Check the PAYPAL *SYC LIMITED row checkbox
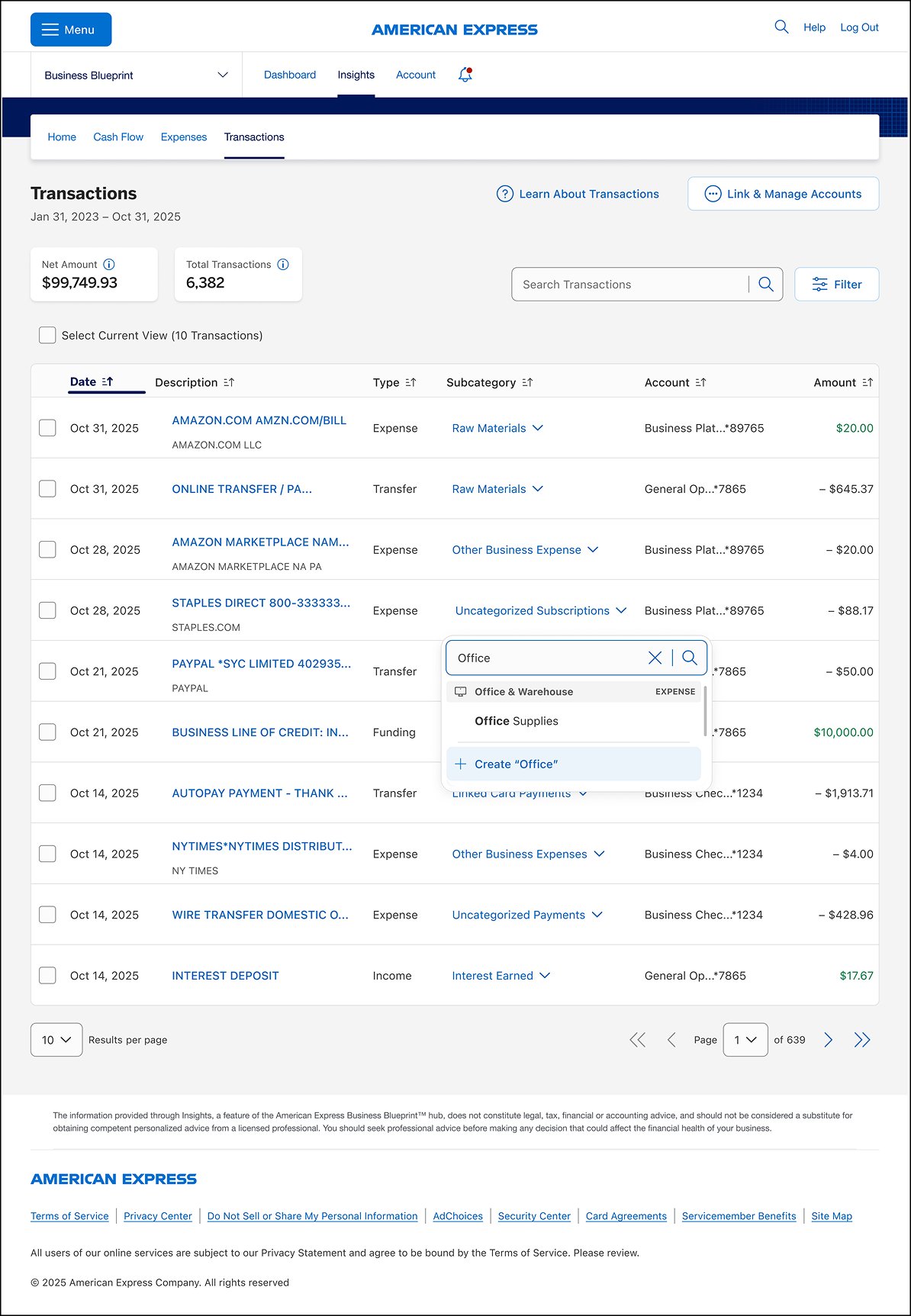The height and width of the screenshot is (1316, 911). click(x=47, y=671)
